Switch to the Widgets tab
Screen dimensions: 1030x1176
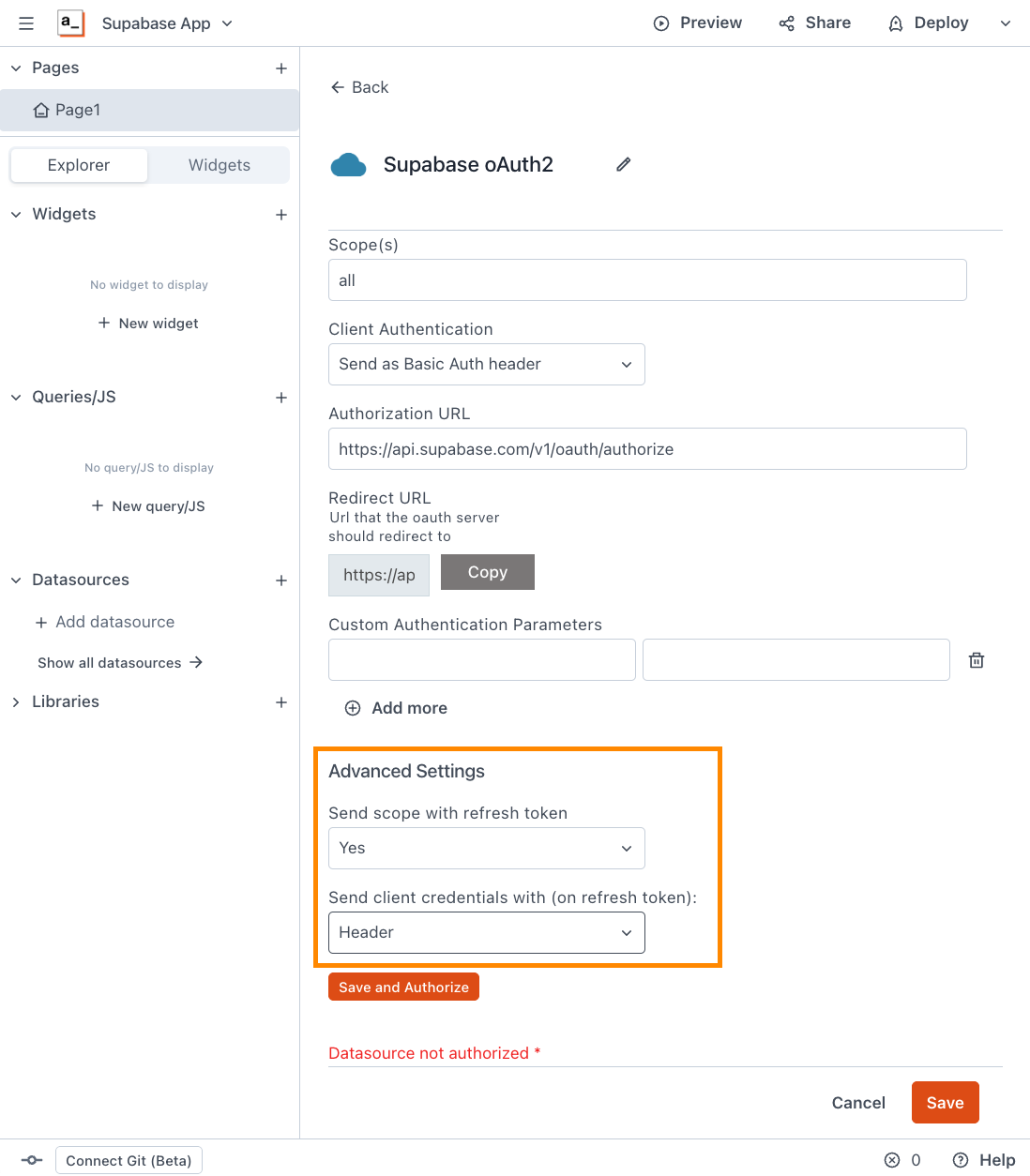(219, 164)
